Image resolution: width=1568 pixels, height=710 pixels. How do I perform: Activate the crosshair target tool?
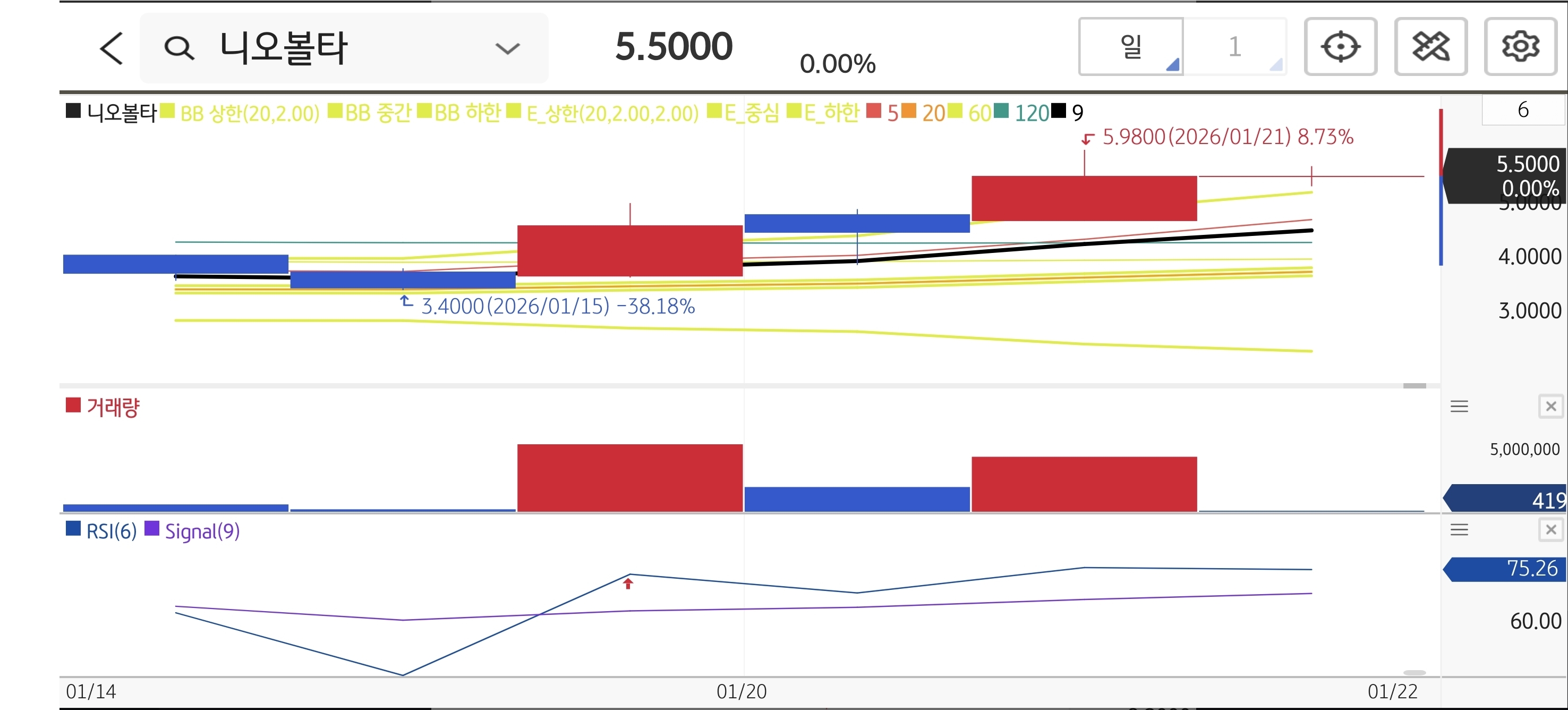tap(1340, 47)
